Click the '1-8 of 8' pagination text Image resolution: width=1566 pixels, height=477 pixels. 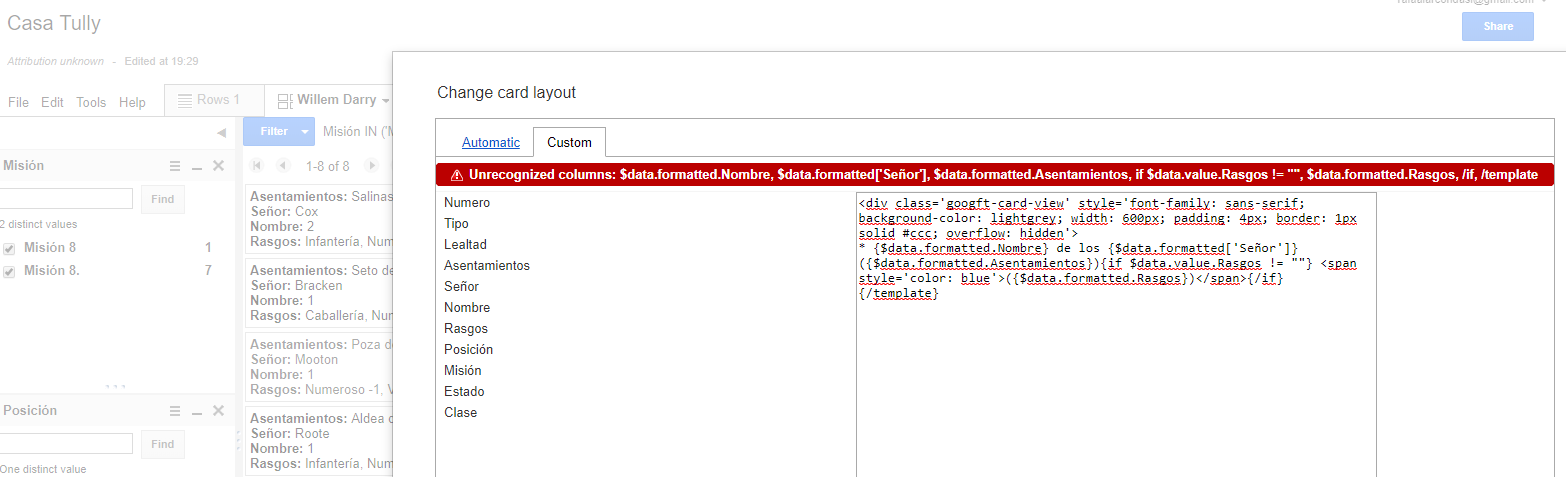pos(327,166)
